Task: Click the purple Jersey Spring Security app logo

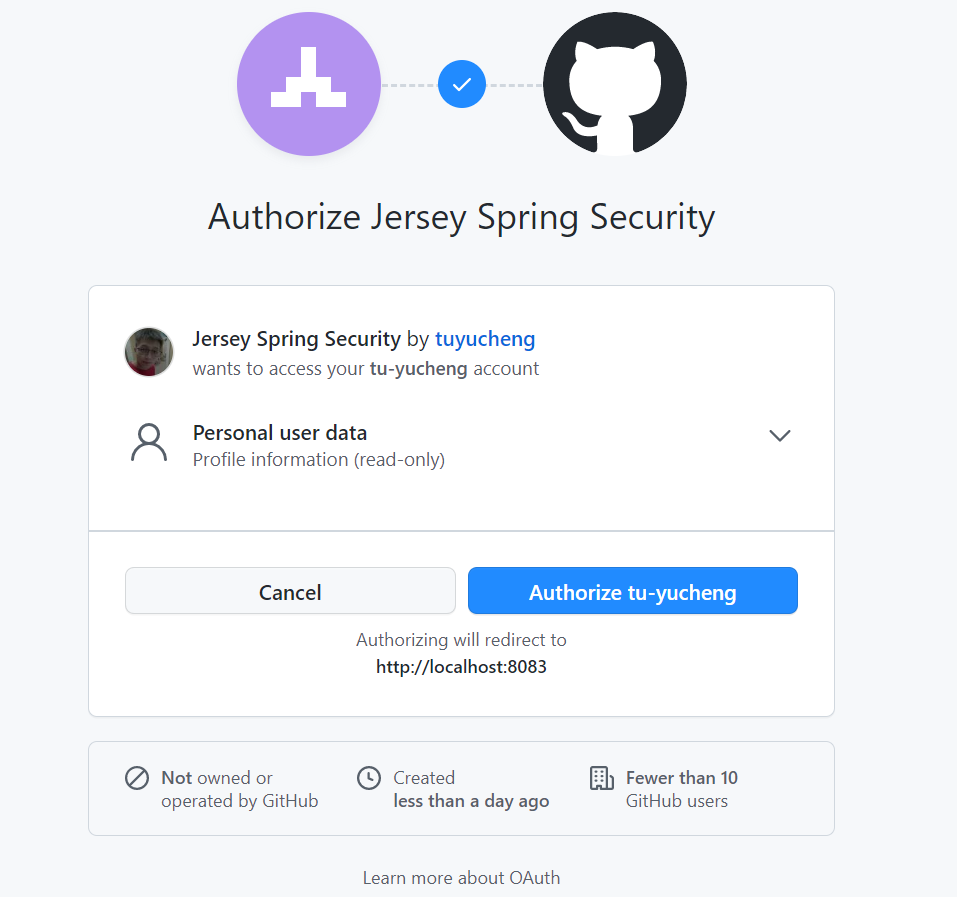Action: (309, 84)
